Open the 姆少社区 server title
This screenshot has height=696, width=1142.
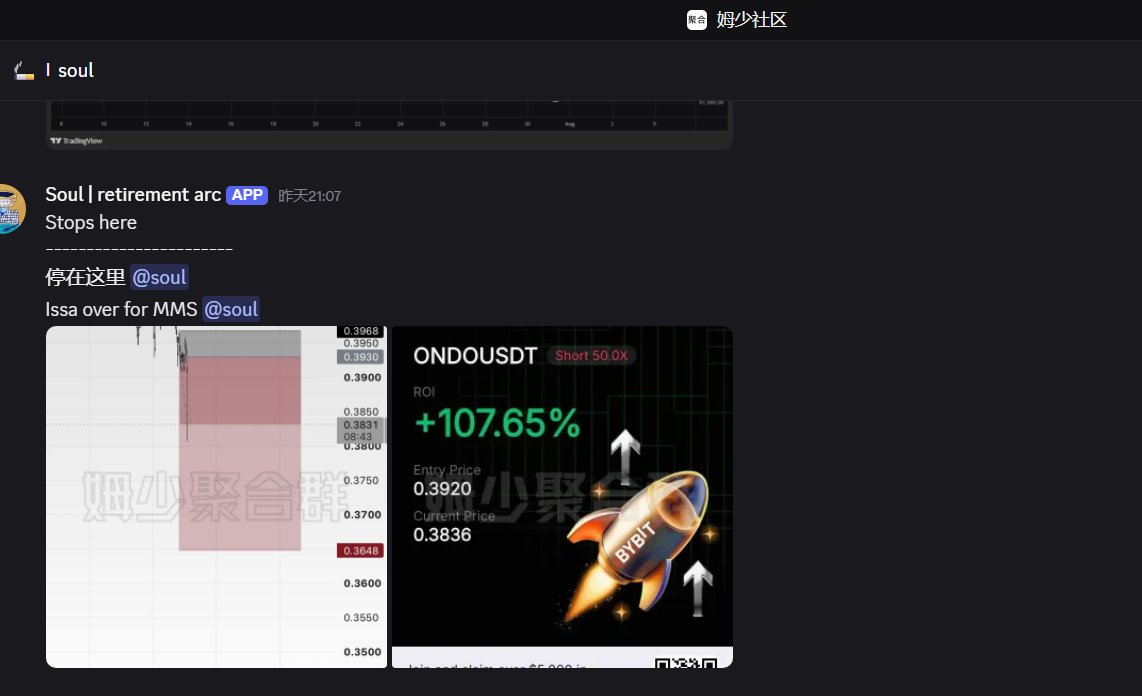751,20
